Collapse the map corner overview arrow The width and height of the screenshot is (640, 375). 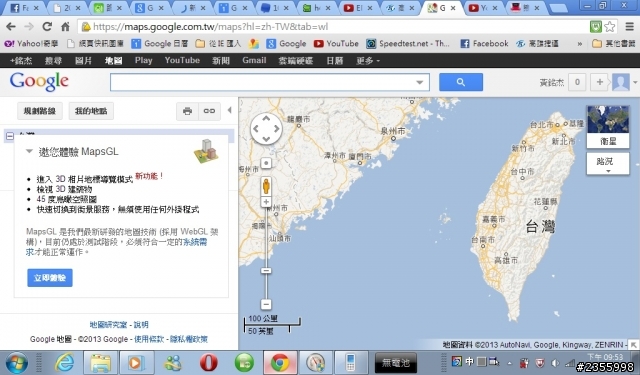point(633,345)
